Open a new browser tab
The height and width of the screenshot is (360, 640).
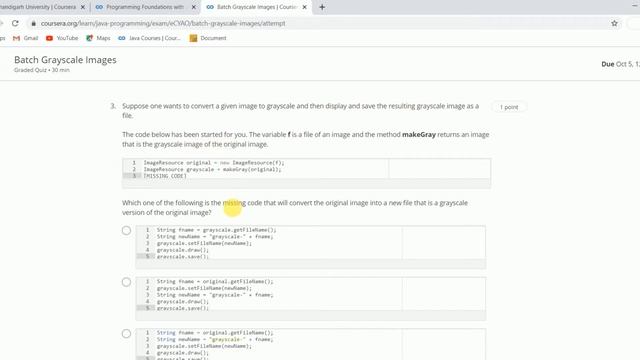point(322,7)
